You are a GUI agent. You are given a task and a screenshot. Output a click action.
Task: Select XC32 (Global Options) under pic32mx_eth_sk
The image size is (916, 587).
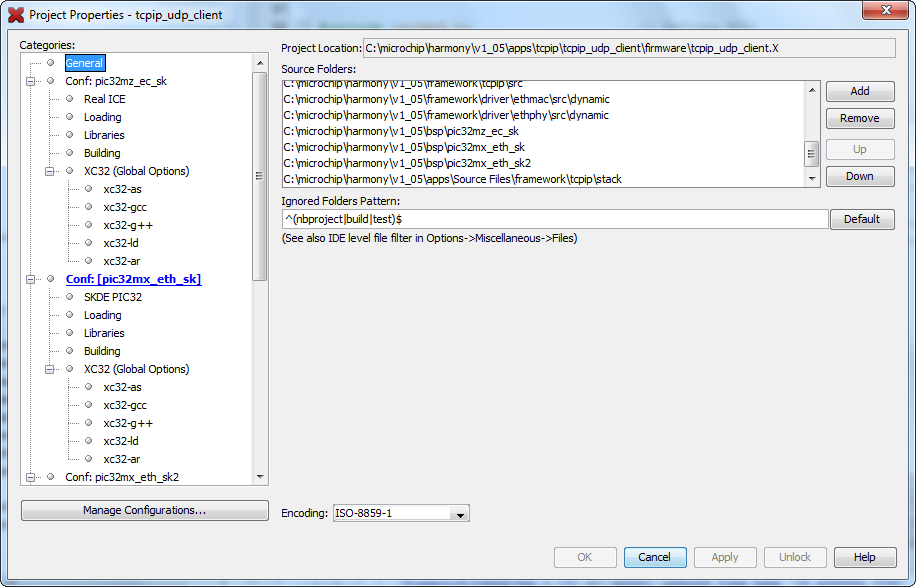coord(137,369)
